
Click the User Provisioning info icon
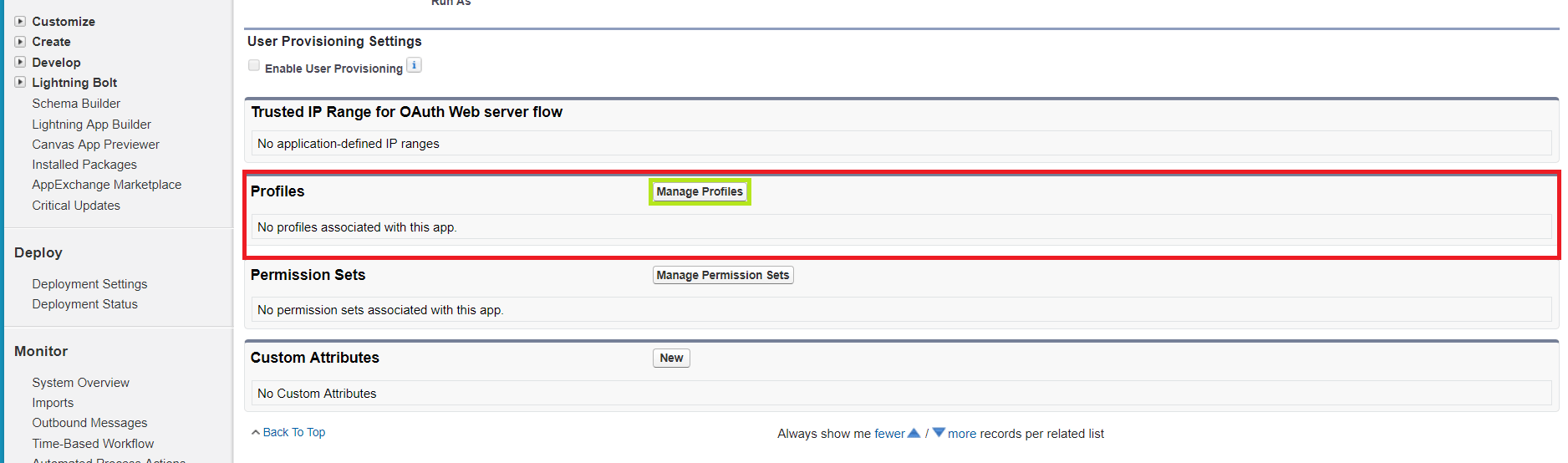[x=414, y=65]
